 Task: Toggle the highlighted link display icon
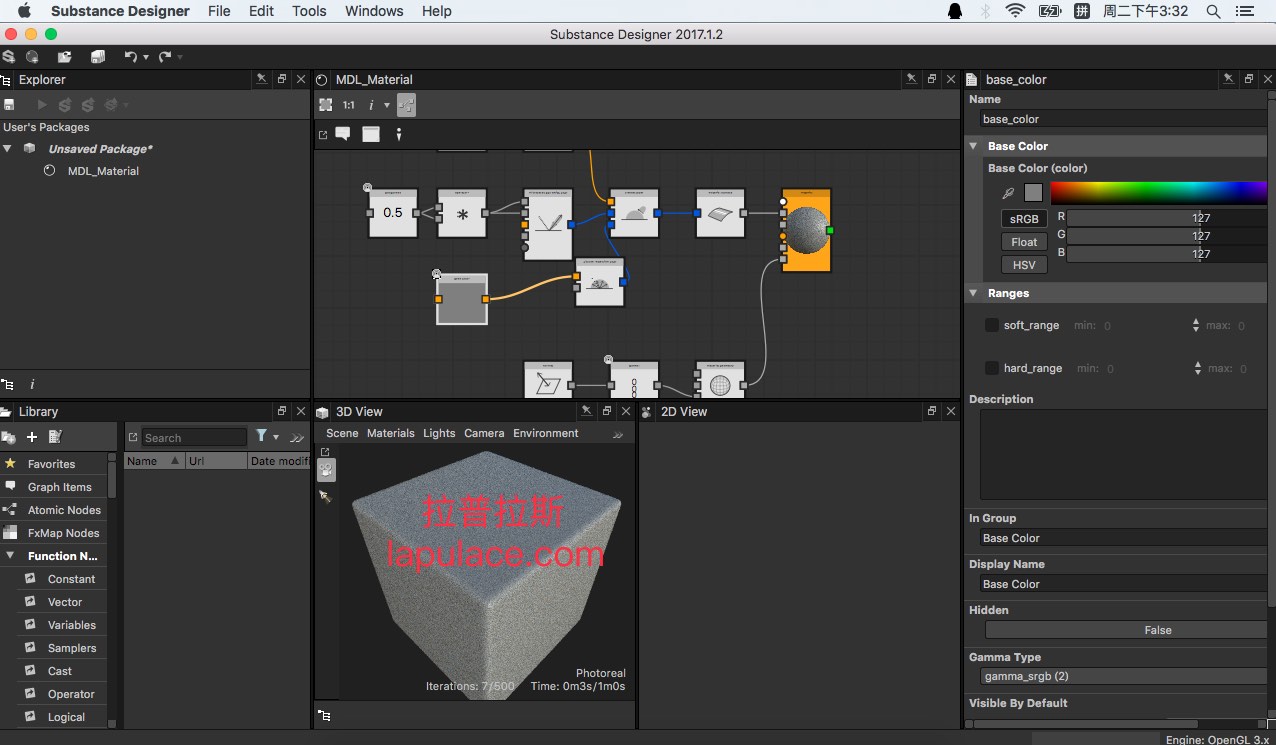pos(406,104)
